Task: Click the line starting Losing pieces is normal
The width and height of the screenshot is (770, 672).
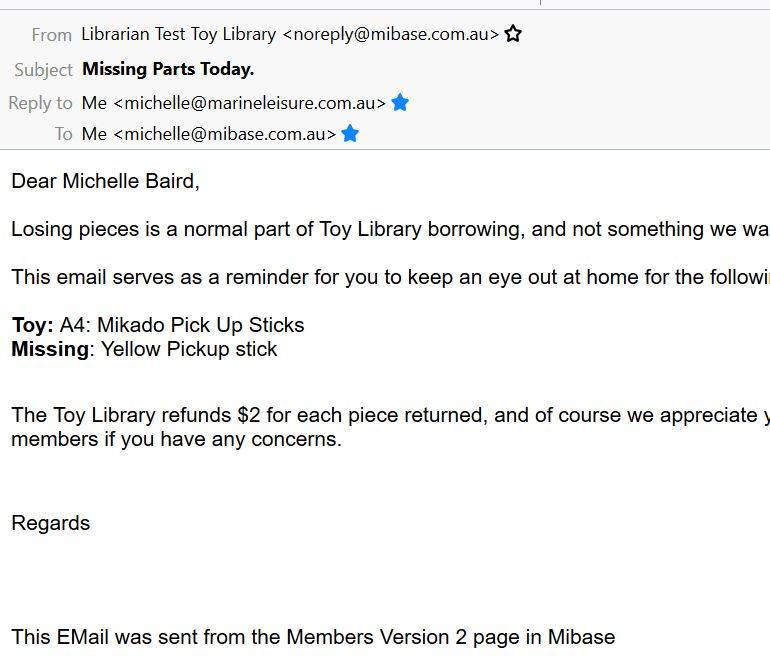Action: tap(389, 229)
